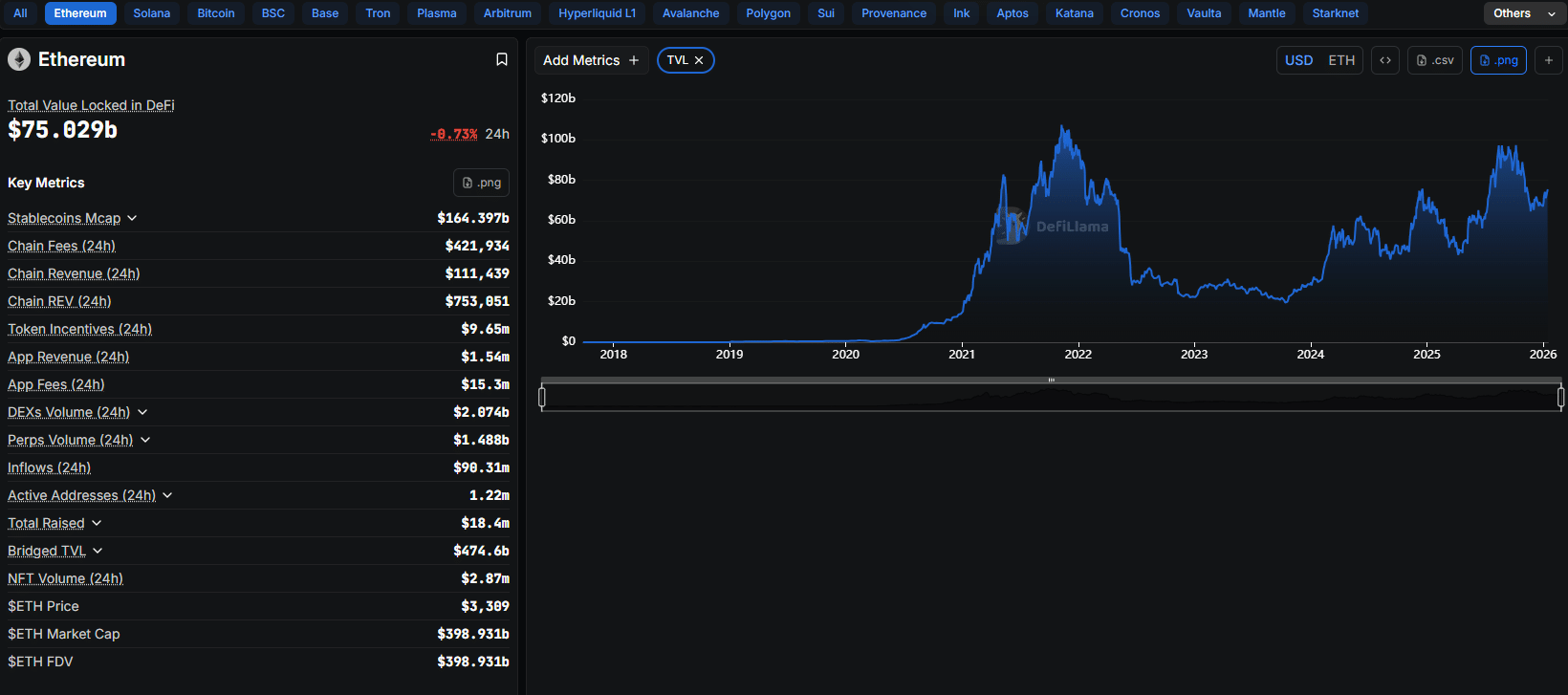This screenshot has height=695, width=1568.
Task: Download Key Metrics as .png
Action: (x=481, y=183)
